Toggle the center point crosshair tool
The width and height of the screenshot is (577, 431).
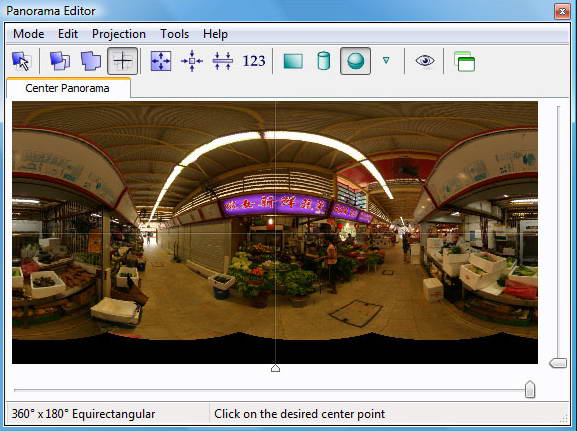(123, 61)
